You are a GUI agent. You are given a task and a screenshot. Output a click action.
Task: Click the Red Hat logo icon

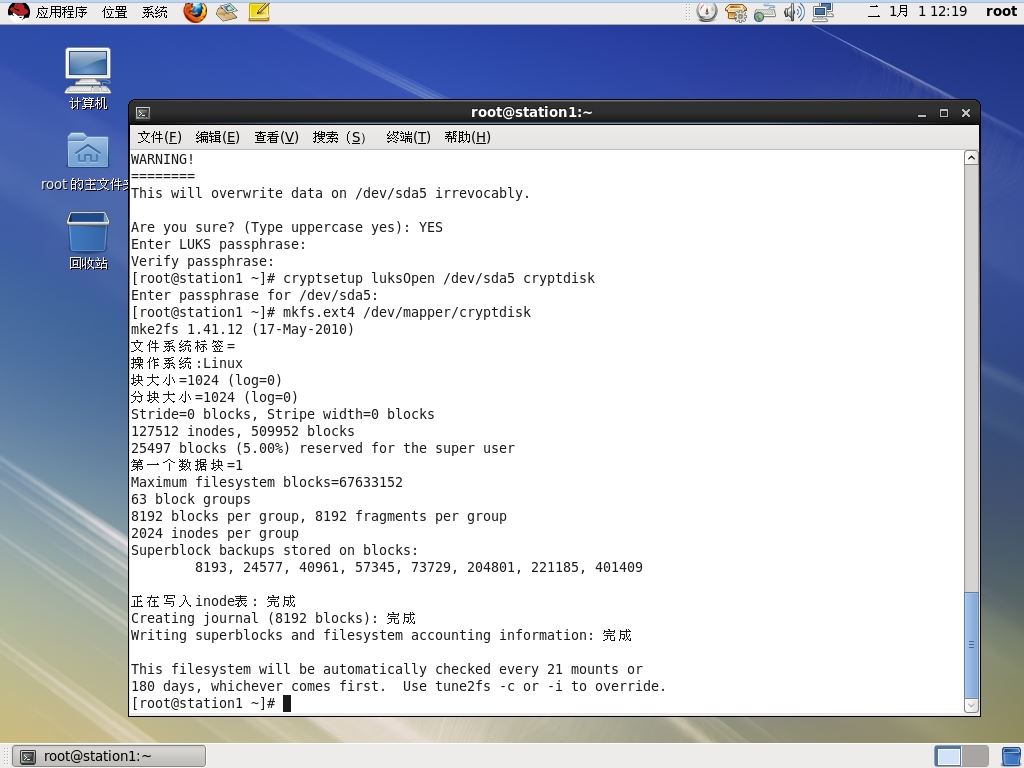18,12
